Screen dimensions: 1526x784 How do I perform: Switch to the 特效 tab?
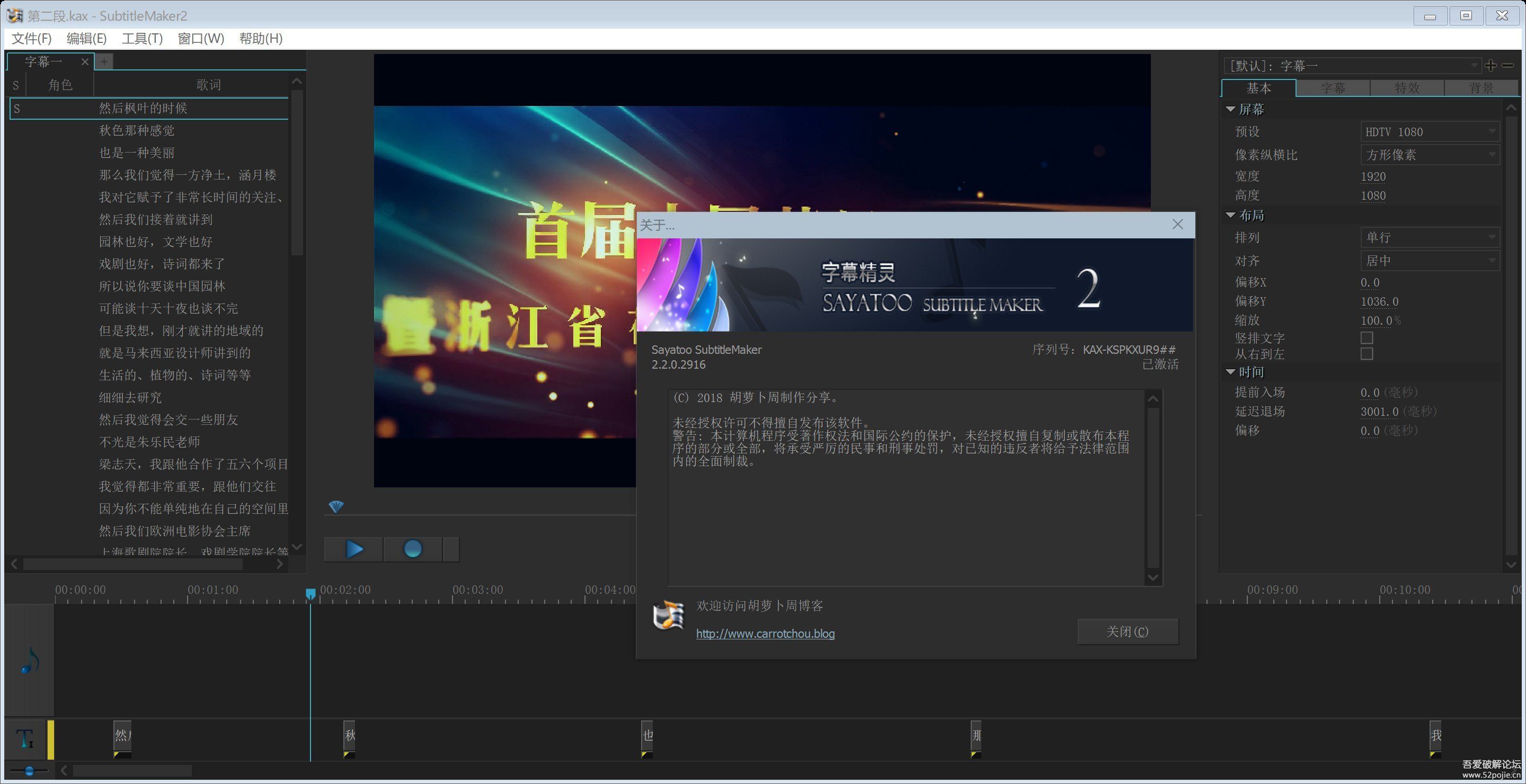[1407, 88]
